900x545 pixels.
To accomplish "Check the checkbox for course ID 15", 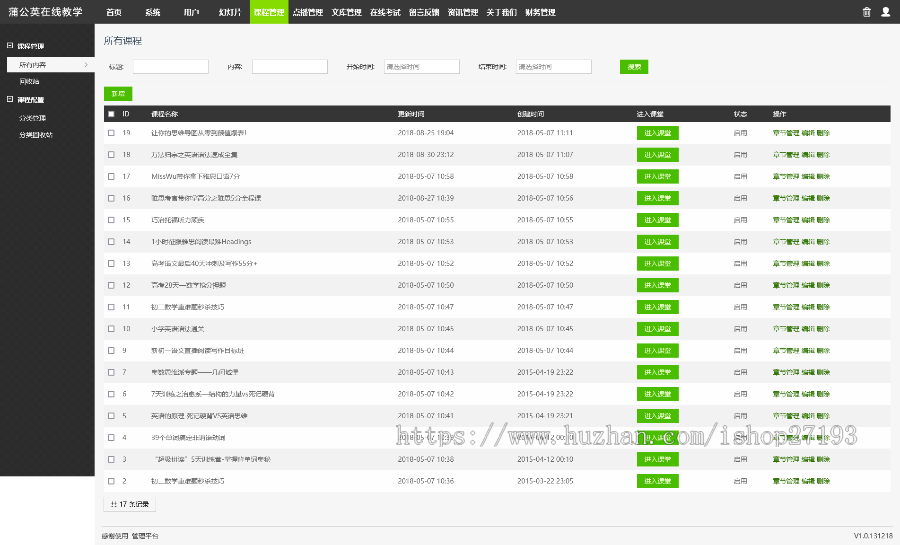I will (111, 220).
